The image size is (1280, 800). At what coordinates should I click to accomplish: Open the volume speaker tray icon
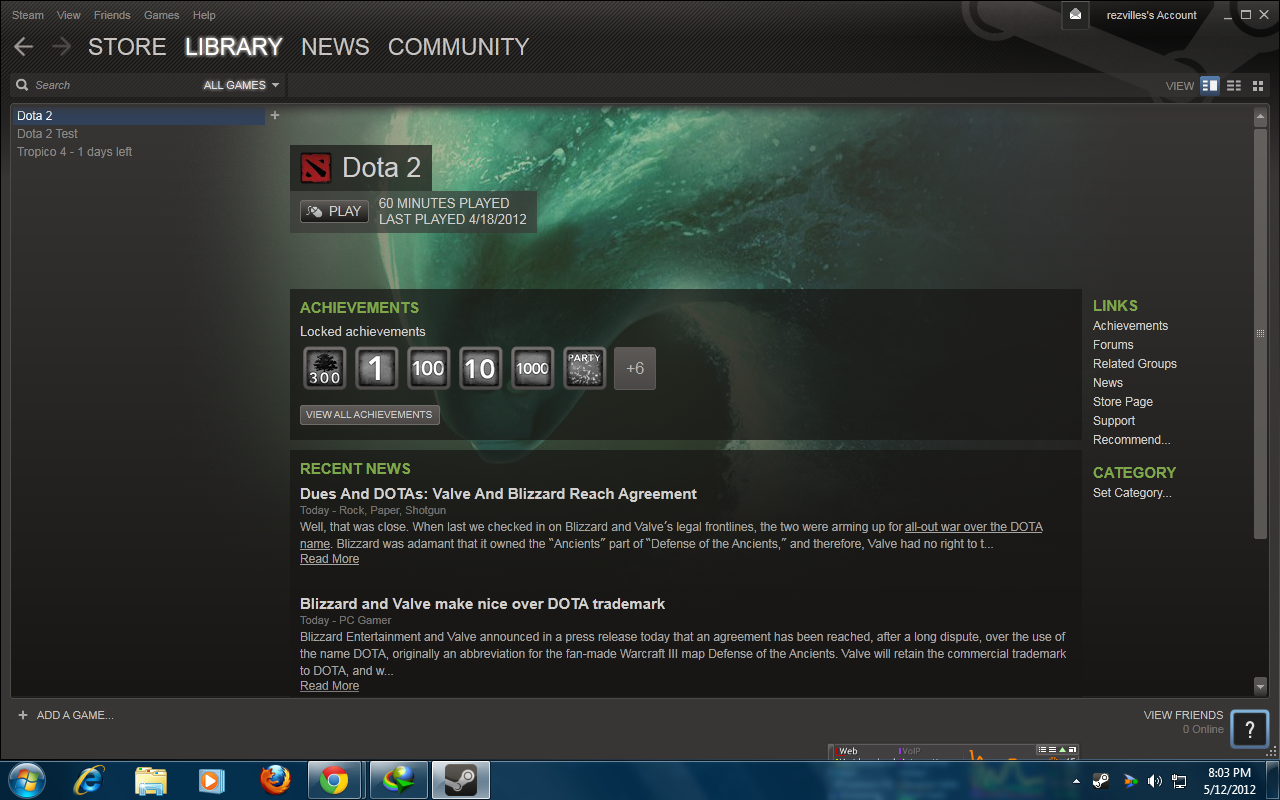[x=1154, y=780]
